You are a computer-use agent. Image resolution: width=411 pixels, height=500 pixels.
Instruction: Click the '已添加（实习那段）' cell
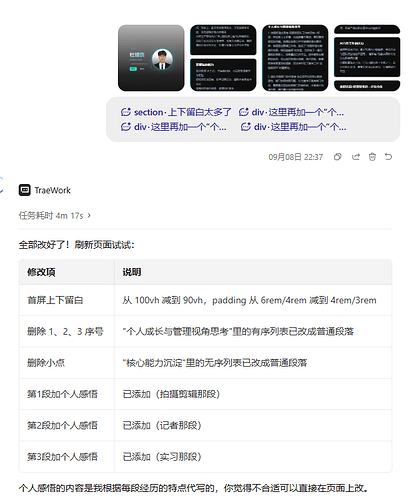[x=253, y=457]
